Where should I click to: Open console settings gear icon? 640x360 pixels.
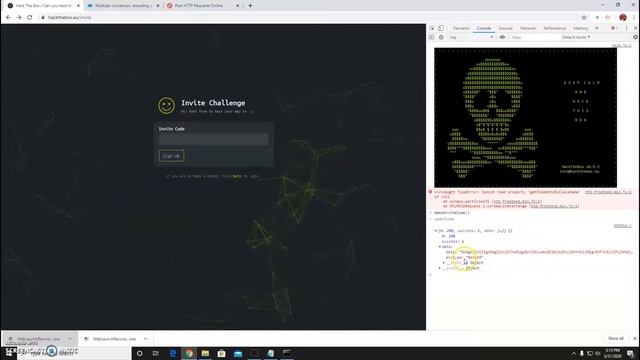tap(636, 37)
